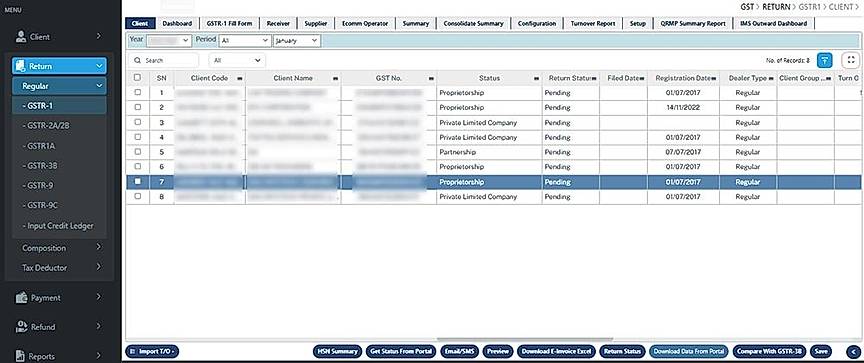Click the Return Status button
This screenshot has height=363, width=864.
tap(622, 351)
